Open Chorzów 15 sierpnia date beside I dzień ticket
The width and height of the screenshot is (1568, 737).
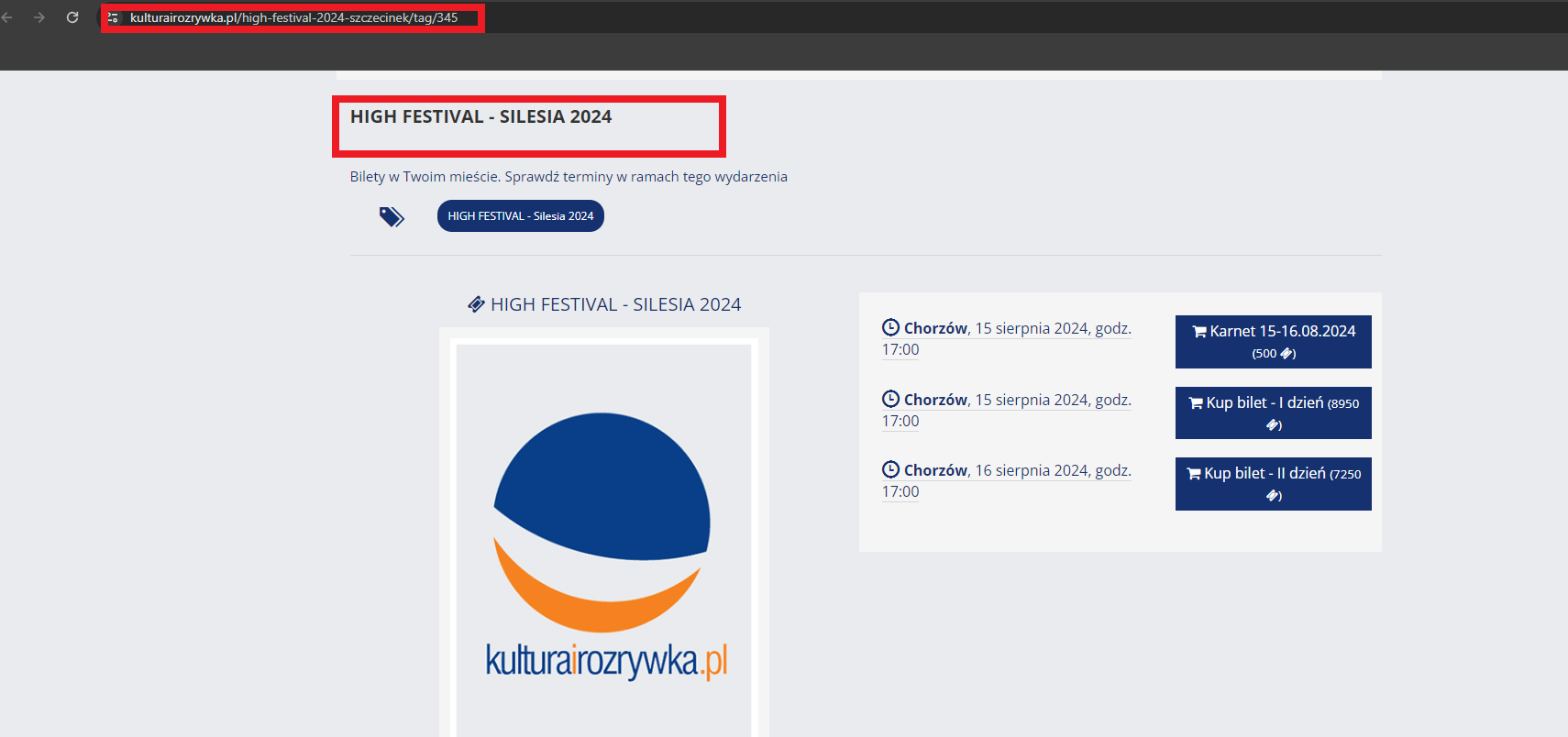1007,410
